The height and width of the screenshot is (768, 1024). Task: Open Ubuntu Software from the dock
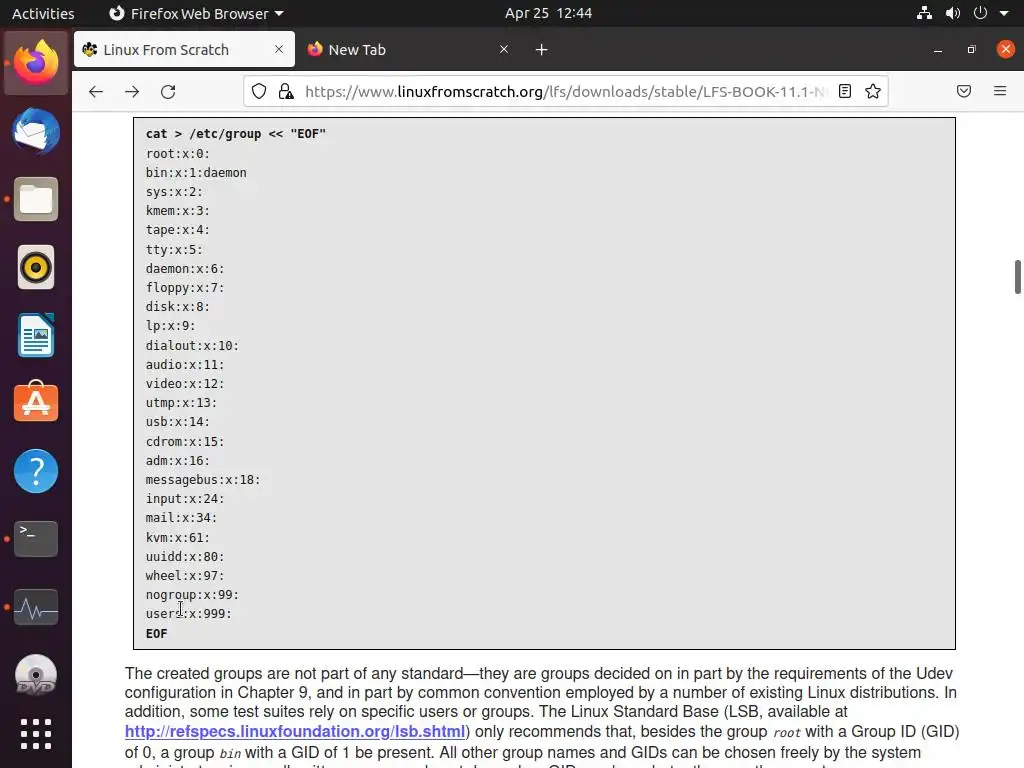(x=36, y=402)
